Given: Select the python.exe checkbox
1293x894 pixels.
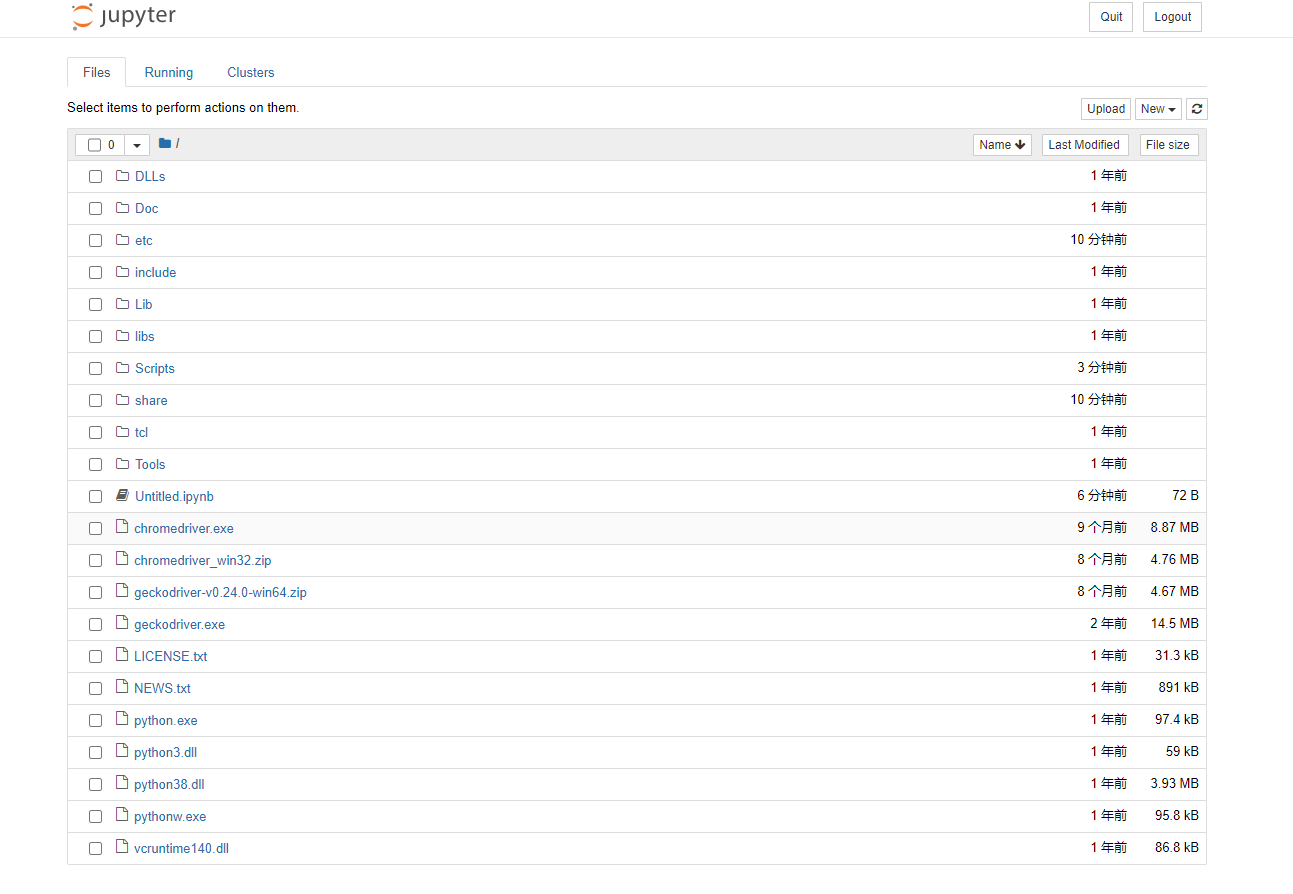Looking at the screenshot, I should click(95, 721).
